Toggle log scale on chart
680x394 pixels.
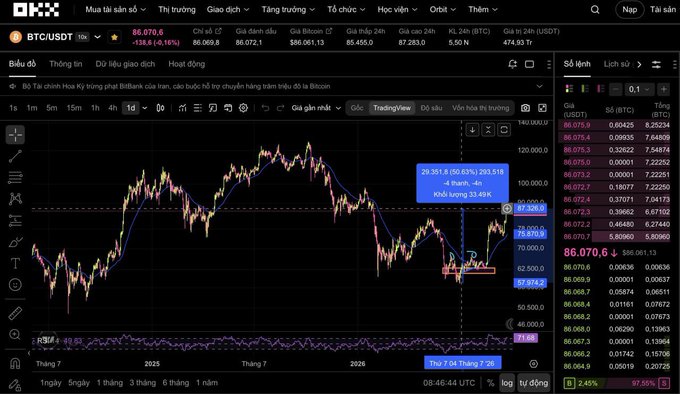(x=507, y=383)
